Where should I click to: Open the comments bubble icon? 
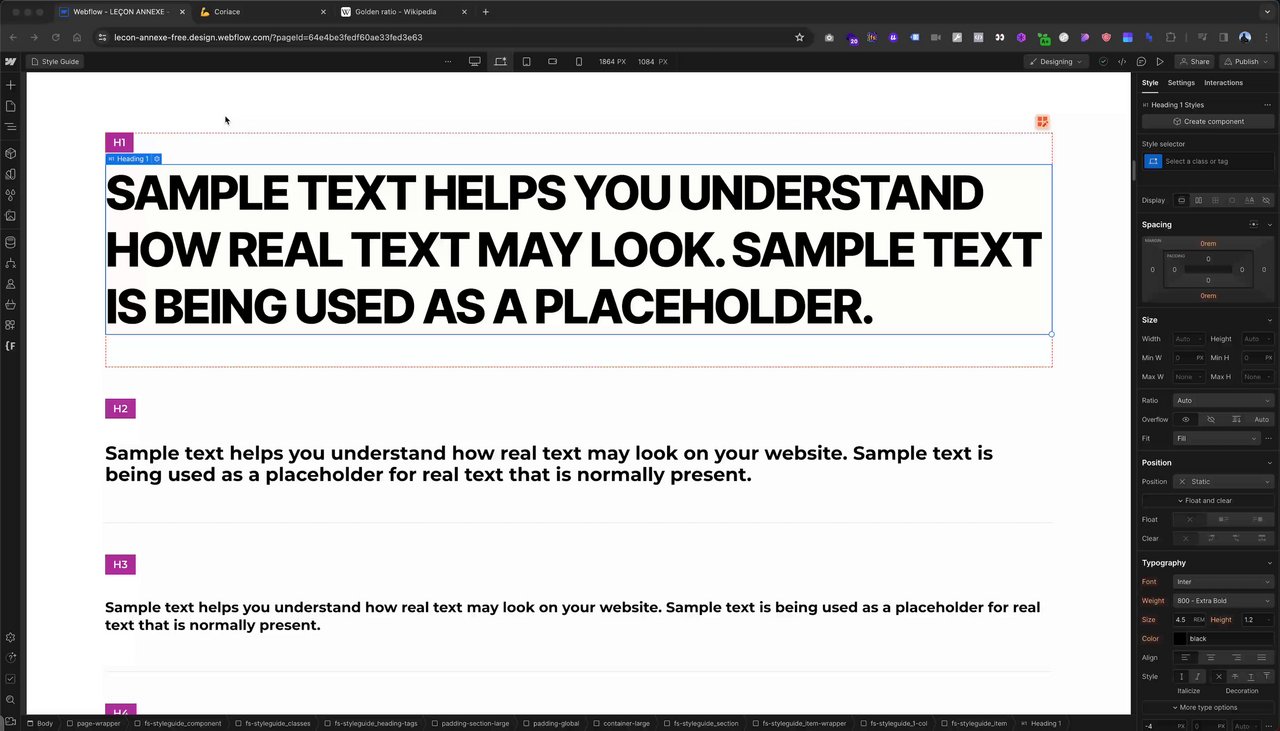coord(1141,61)
